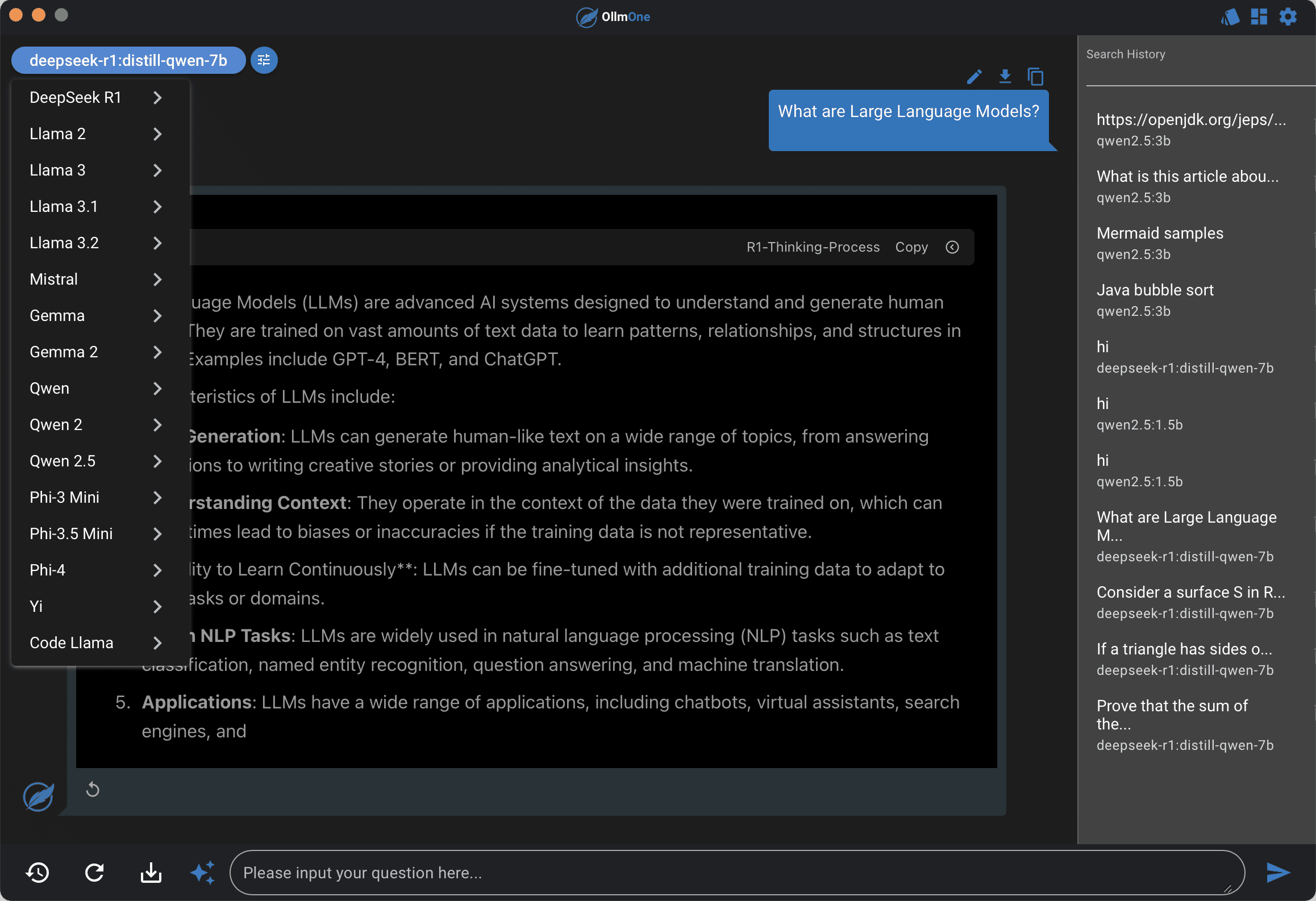1316x901 pixels.
Task: Choose Code Llama from model list
Action: [x=72, y=643]
